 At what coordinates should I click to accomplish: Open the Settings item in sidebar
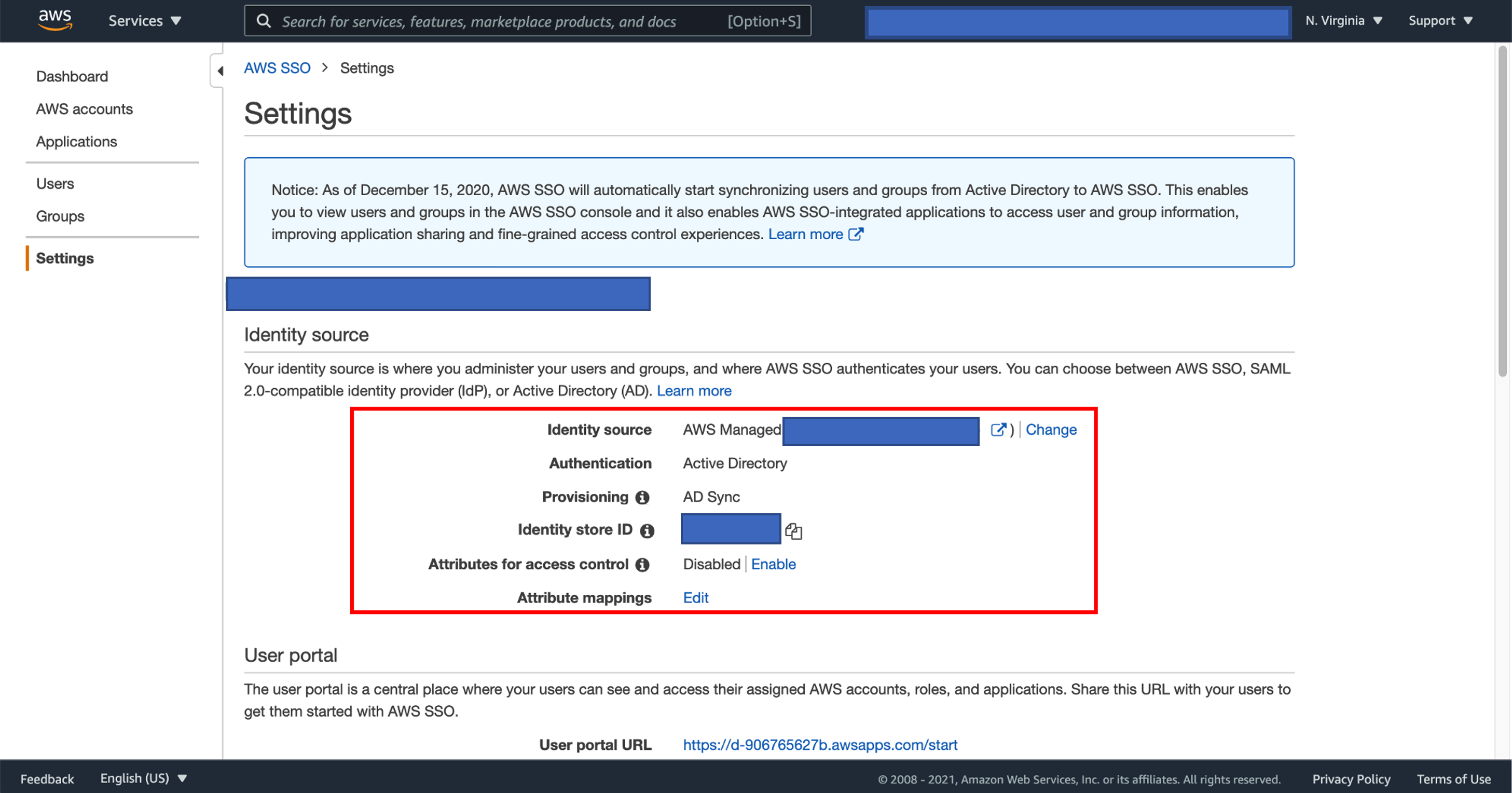pos(64,258)
